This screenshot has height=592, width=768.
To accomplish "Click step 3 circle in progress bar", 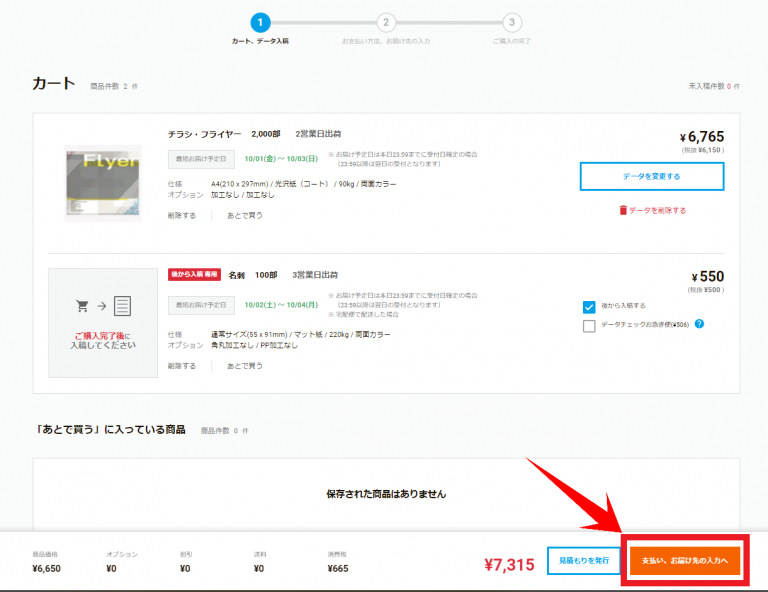I will [512, 21].
